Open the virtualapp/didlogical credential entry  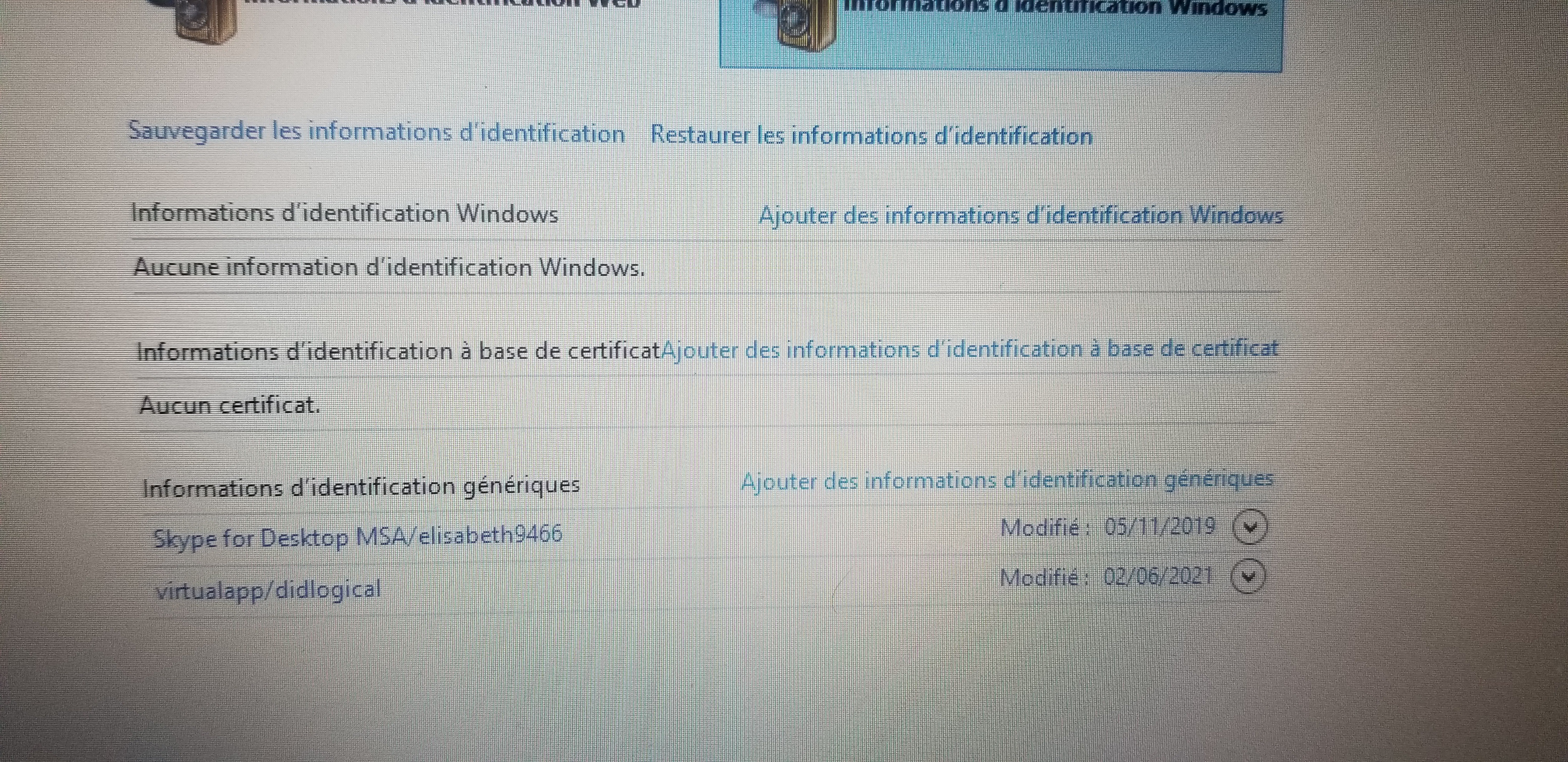pyautogui.click(x=268, y=591)
